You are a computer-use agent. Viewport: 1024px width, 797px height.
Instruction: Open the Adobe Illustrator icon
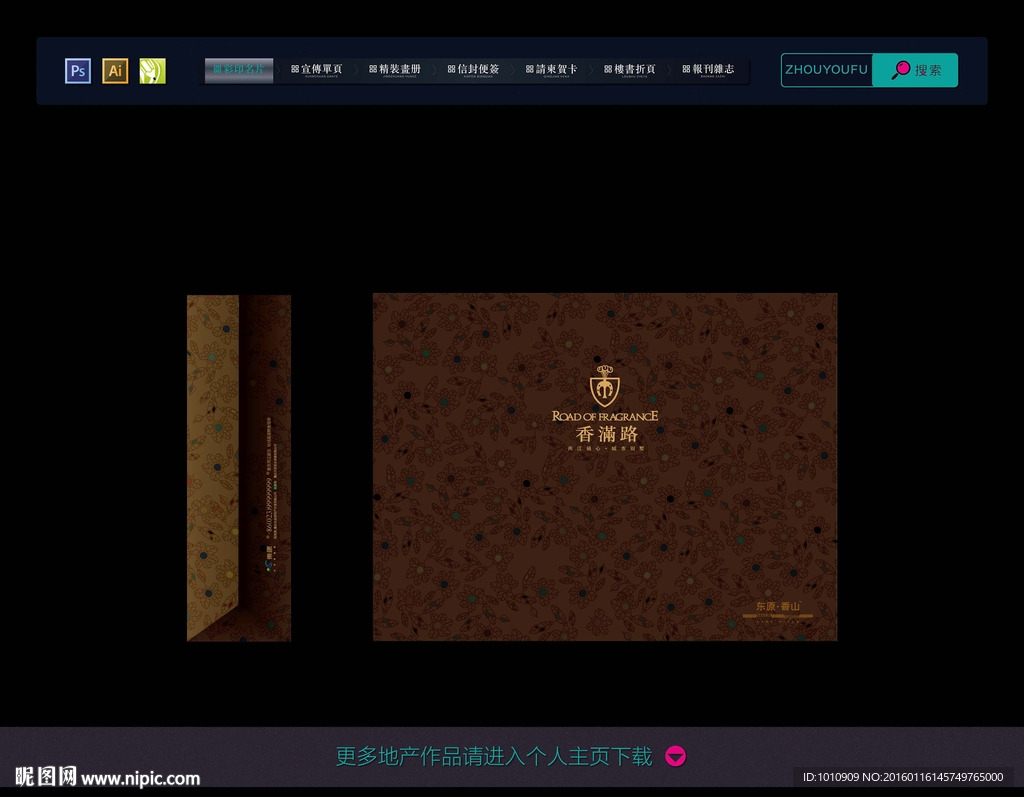[115, 70]
